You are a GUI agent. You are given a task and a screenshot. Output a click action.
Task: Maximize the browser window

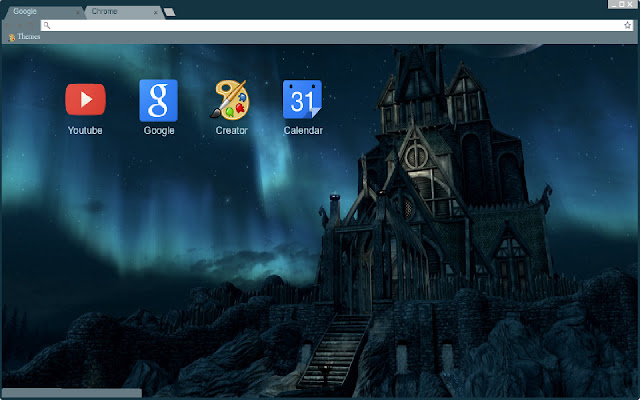coord(622,4)
